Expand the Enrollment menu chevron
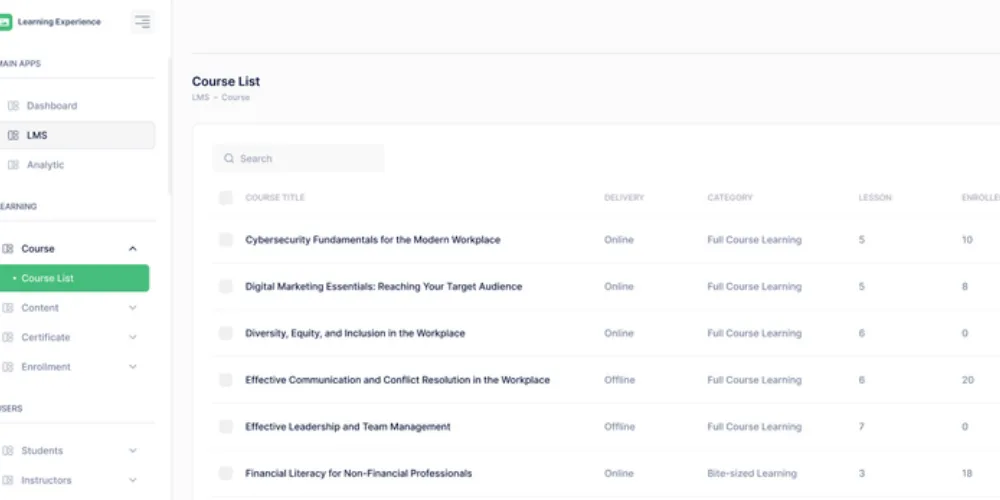This screenshot has height=500, width=1000. pyautogui.click(x=133, y=367)
